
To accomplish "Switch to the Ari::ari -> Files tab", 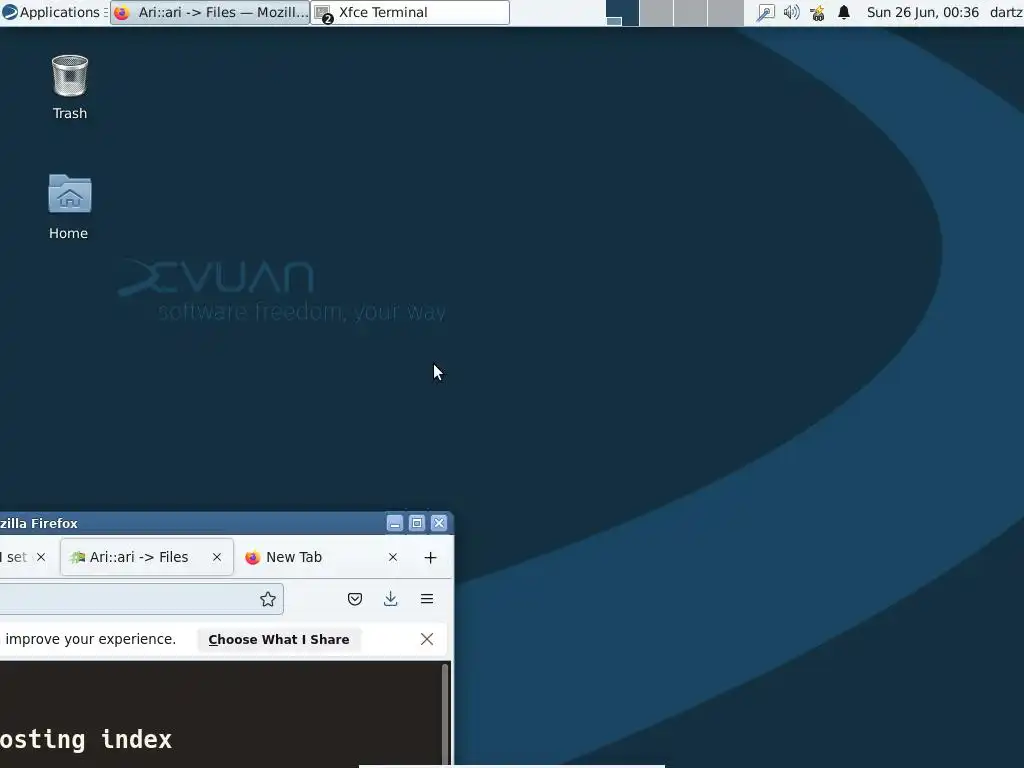I will pos(147,557).
